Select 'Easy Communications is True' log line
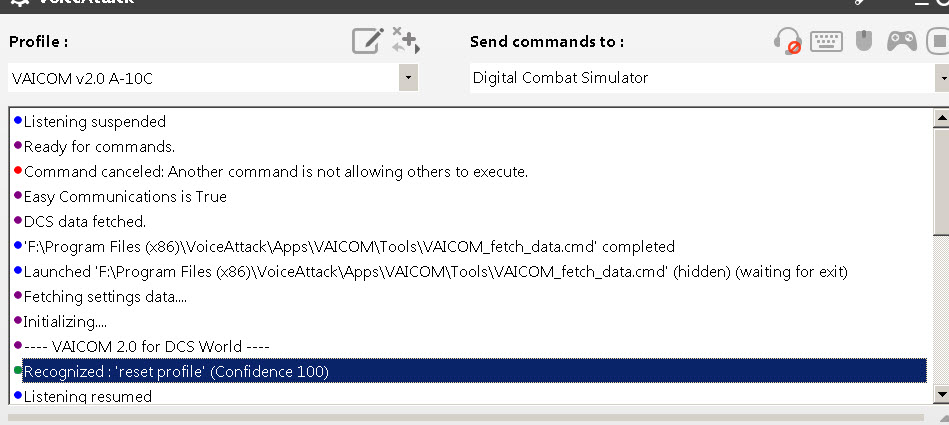The width and height of the screenshot is (949, 425). (125, 197)
